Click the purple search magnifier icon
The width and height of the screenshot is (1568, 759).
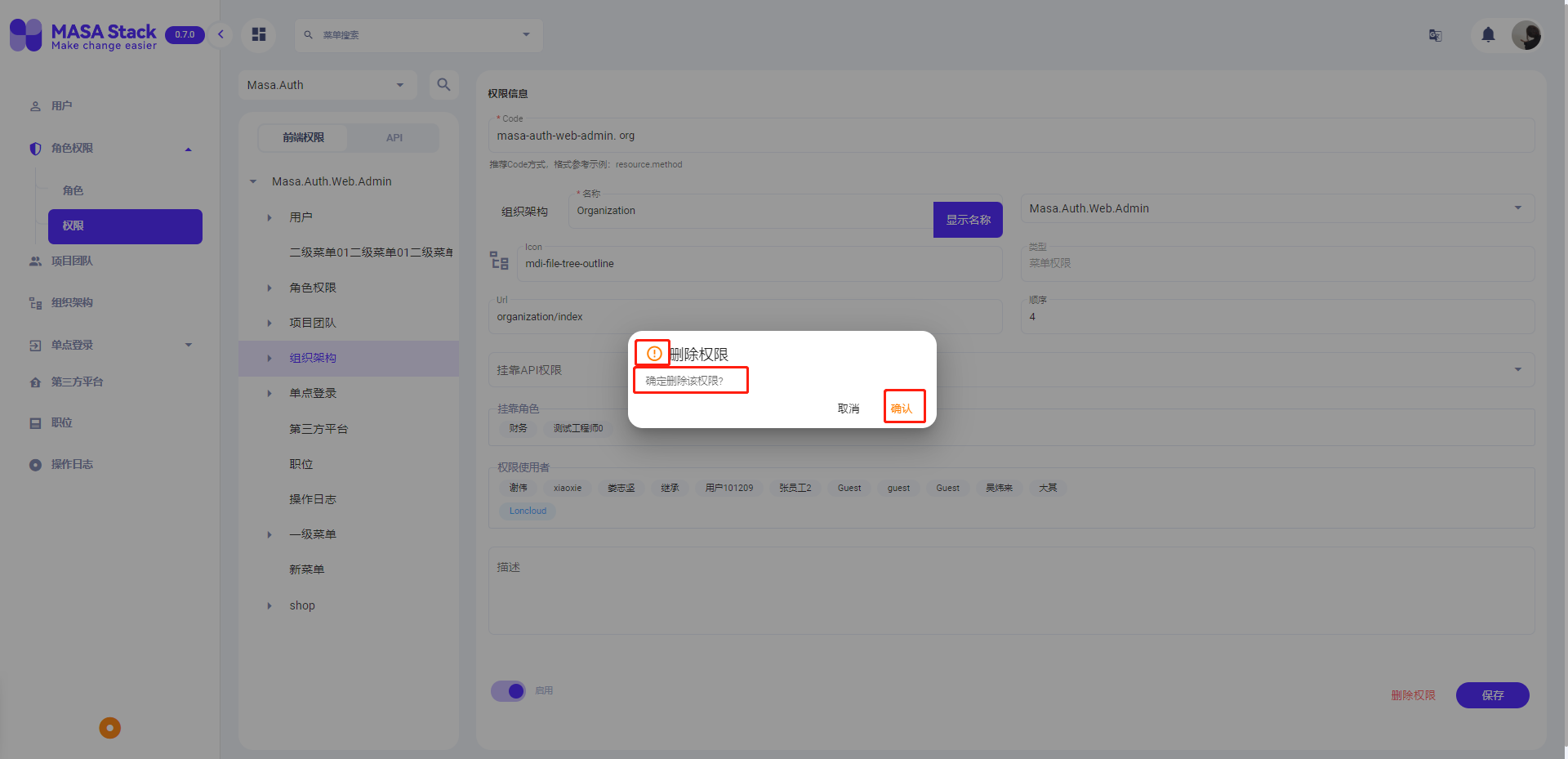[444, 84]
